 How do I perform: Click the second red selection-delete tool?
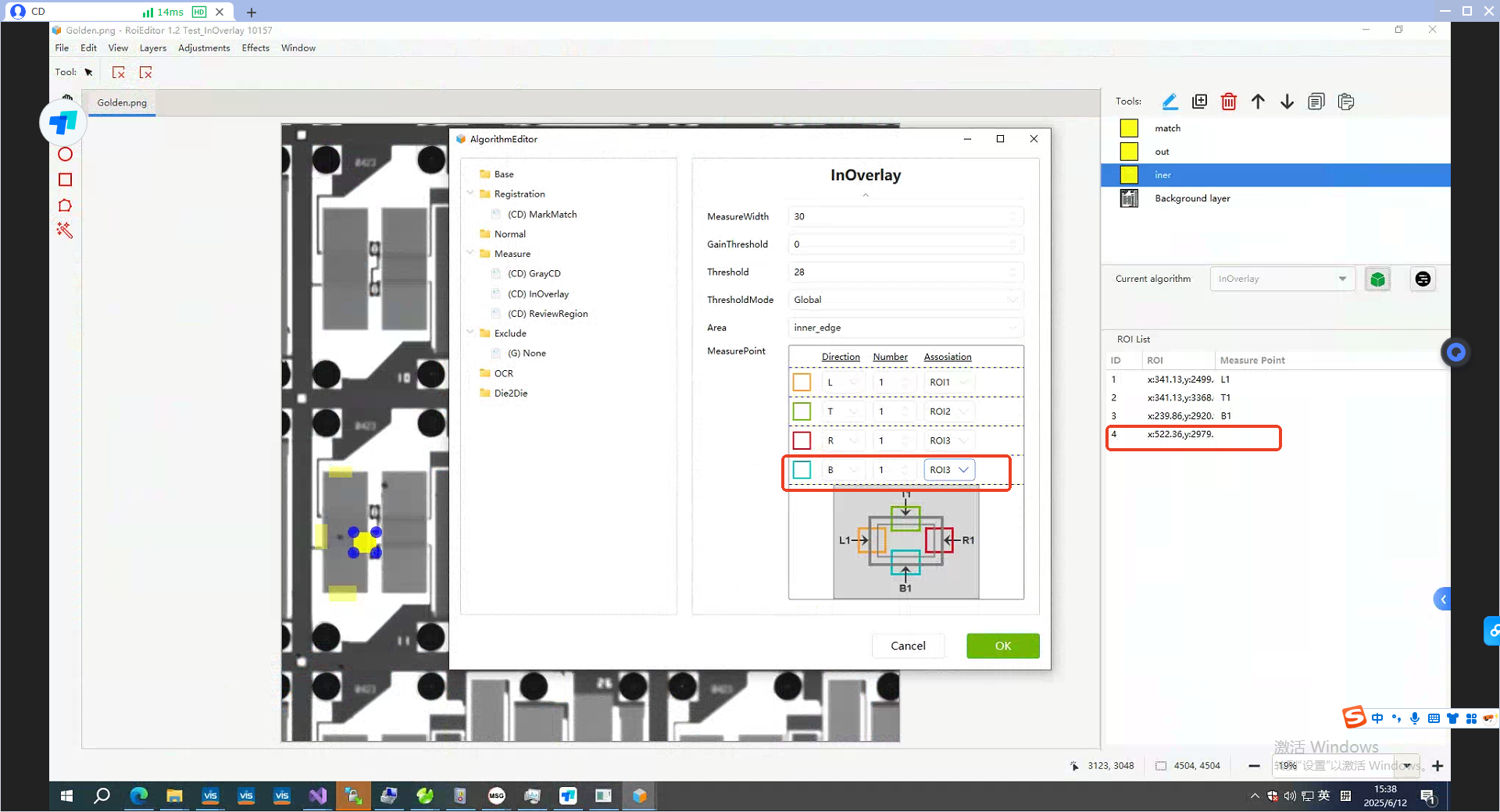click(145, 73)
